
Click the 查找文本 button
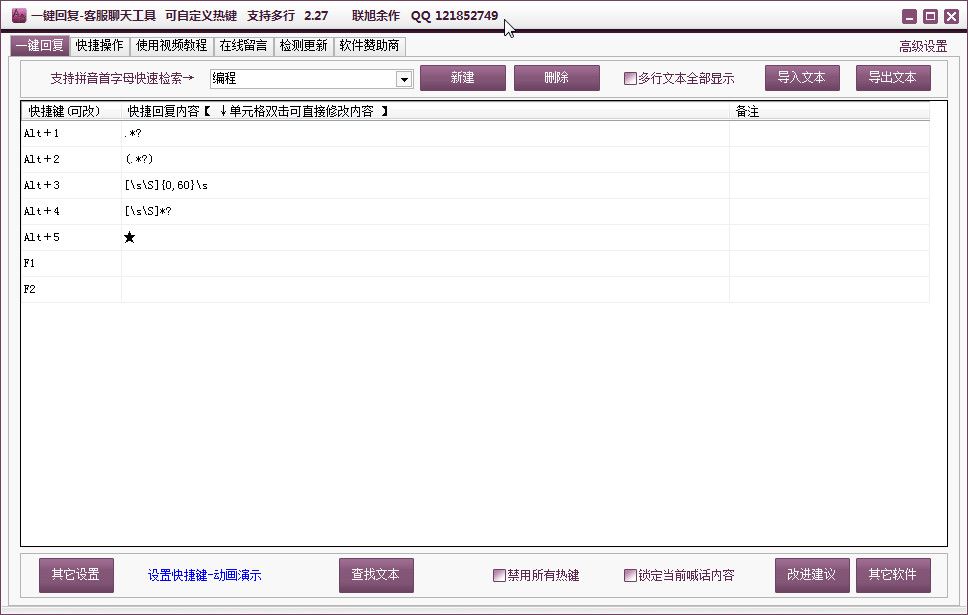pos(376,575)
